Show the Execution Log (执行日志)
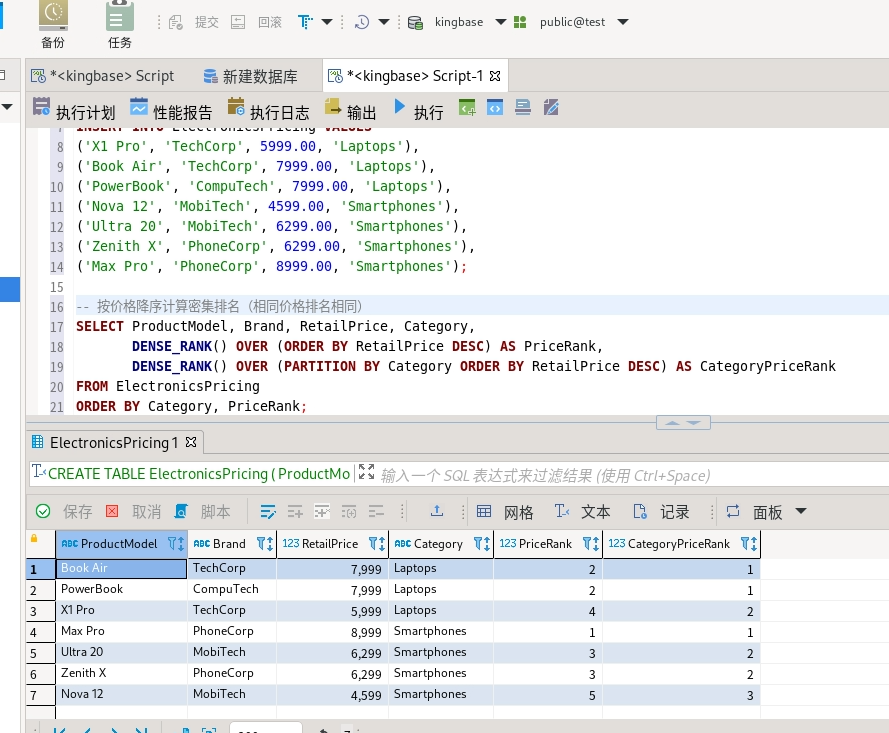Screen dimensions: 889x733 (268, 111)
